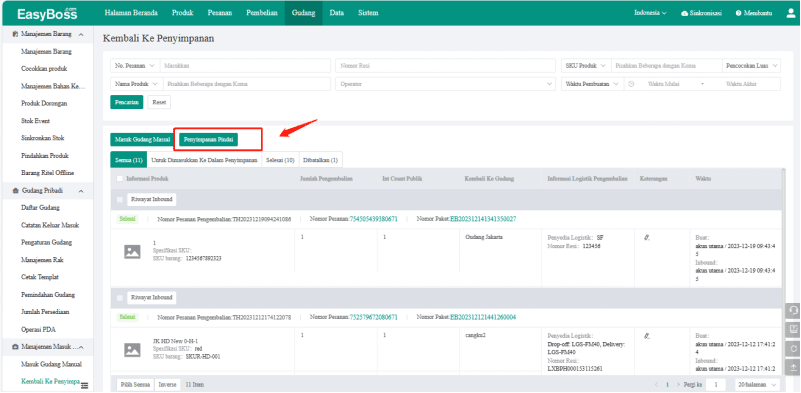Click the Pilih Semua button
This screenshot has width=801, height=393.
click(x=135, y=384)
